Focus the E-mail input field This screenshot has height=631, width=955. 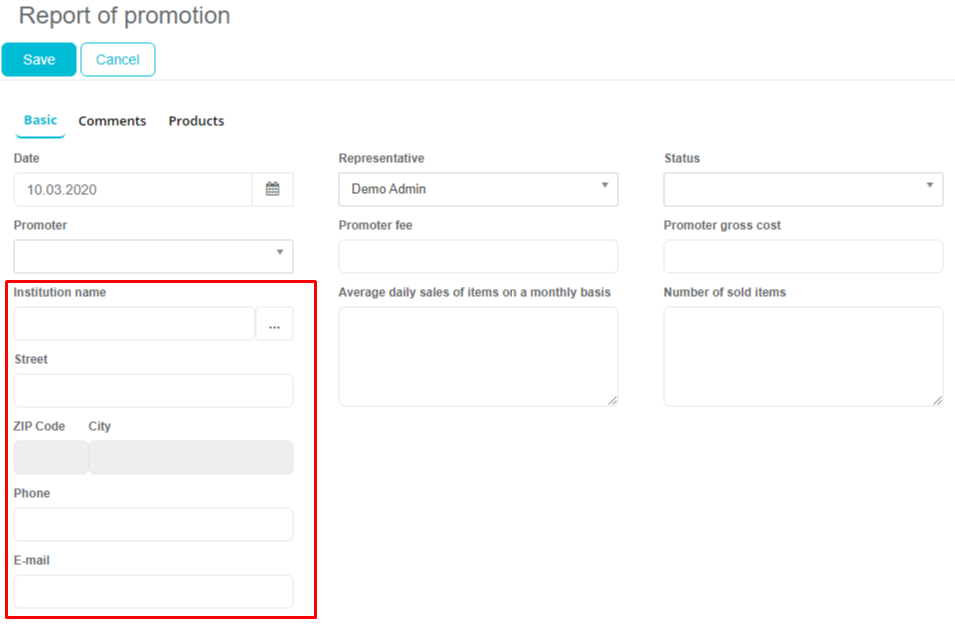click(153, 591)
